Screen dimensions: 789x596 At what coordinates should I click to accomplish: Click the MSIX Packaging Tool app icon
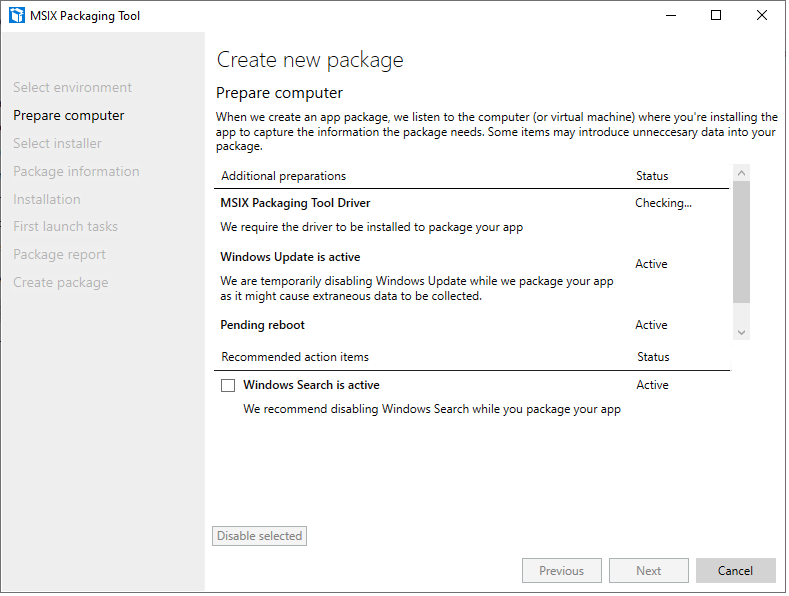tap(16, 16)
